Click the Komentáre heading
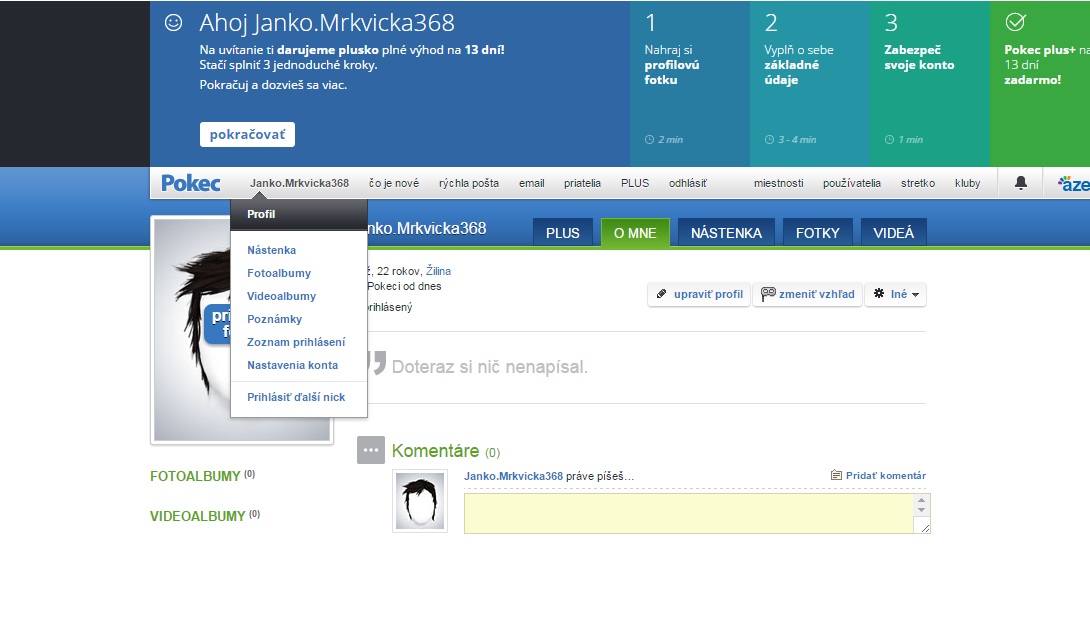1090x618 pixels. tap(435, 450)
